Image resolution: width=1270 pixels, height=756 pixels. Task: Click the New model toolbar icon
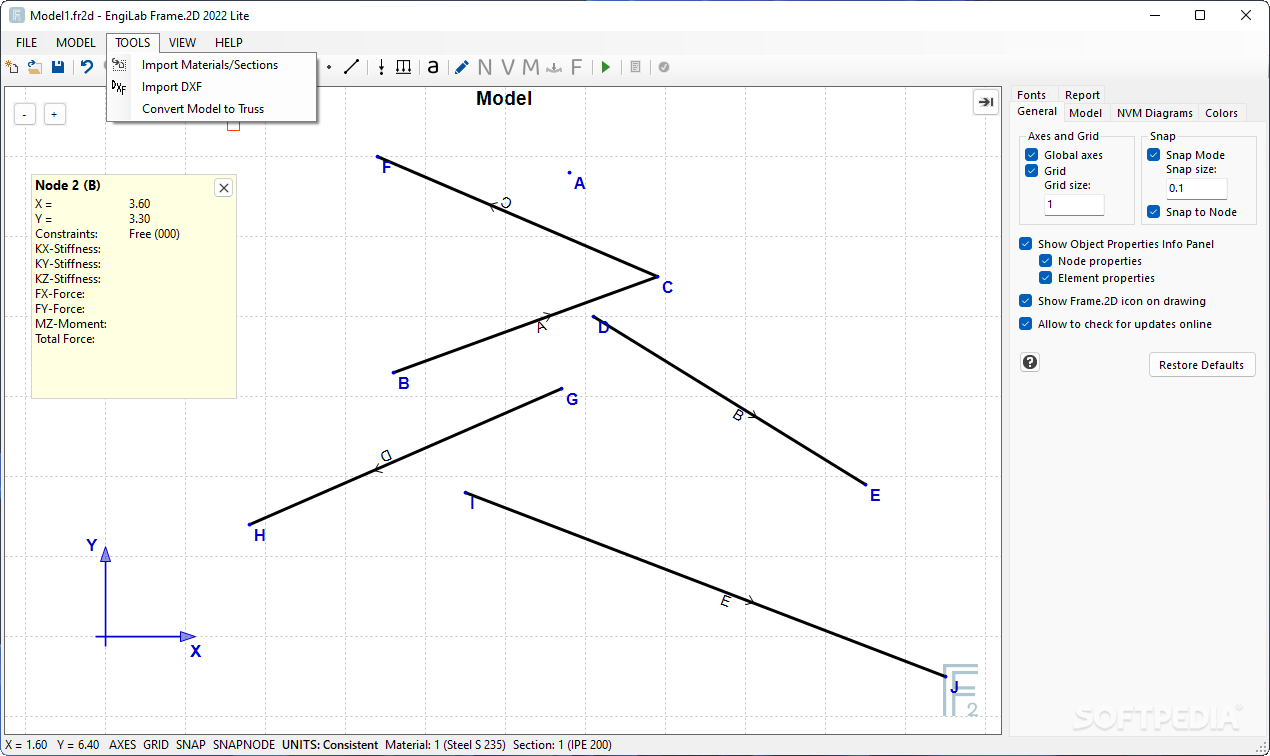pyautogui.click(x=12, y=67)
